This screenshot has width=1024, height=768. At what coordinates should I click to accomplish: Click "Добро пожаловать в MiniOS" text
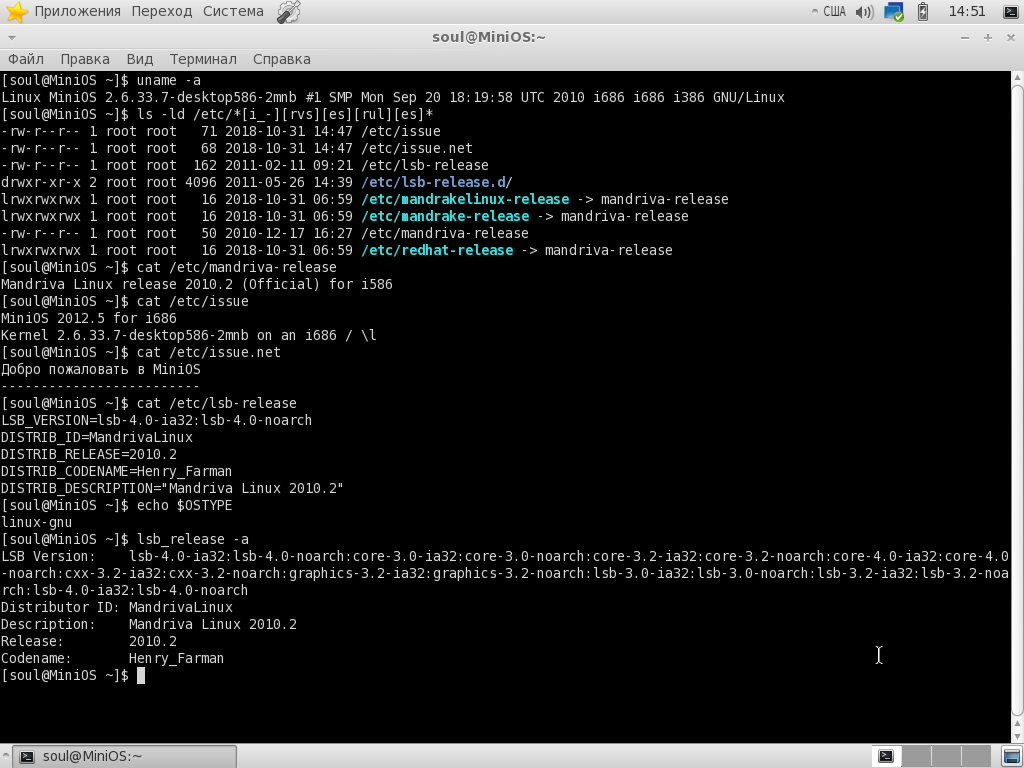101,369
